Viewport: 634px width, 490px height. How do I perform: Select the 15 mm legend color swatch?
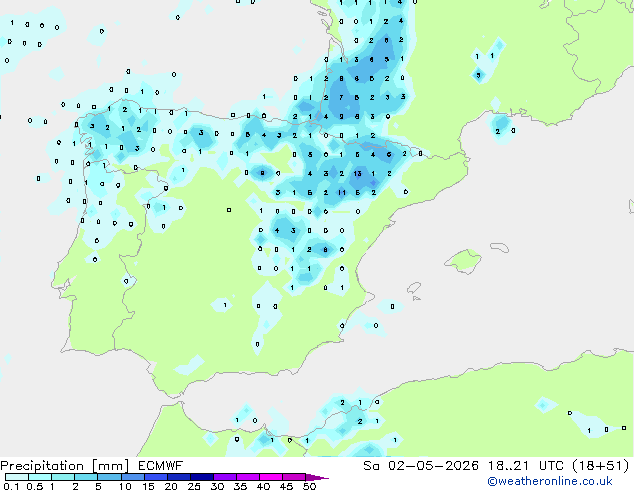coord(155,477)
